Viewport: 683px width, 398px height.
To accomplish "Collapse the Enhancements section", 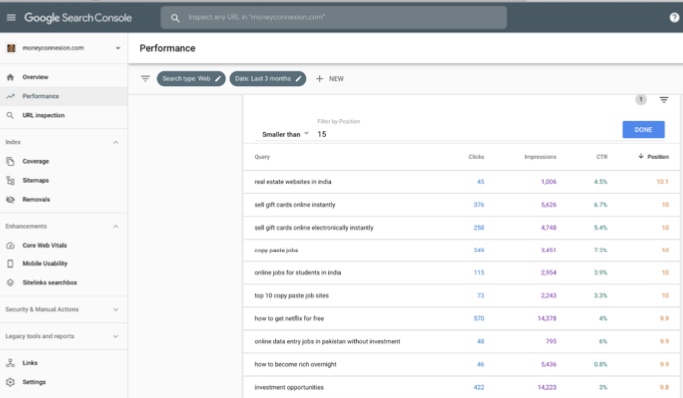I will coord(115,226).
